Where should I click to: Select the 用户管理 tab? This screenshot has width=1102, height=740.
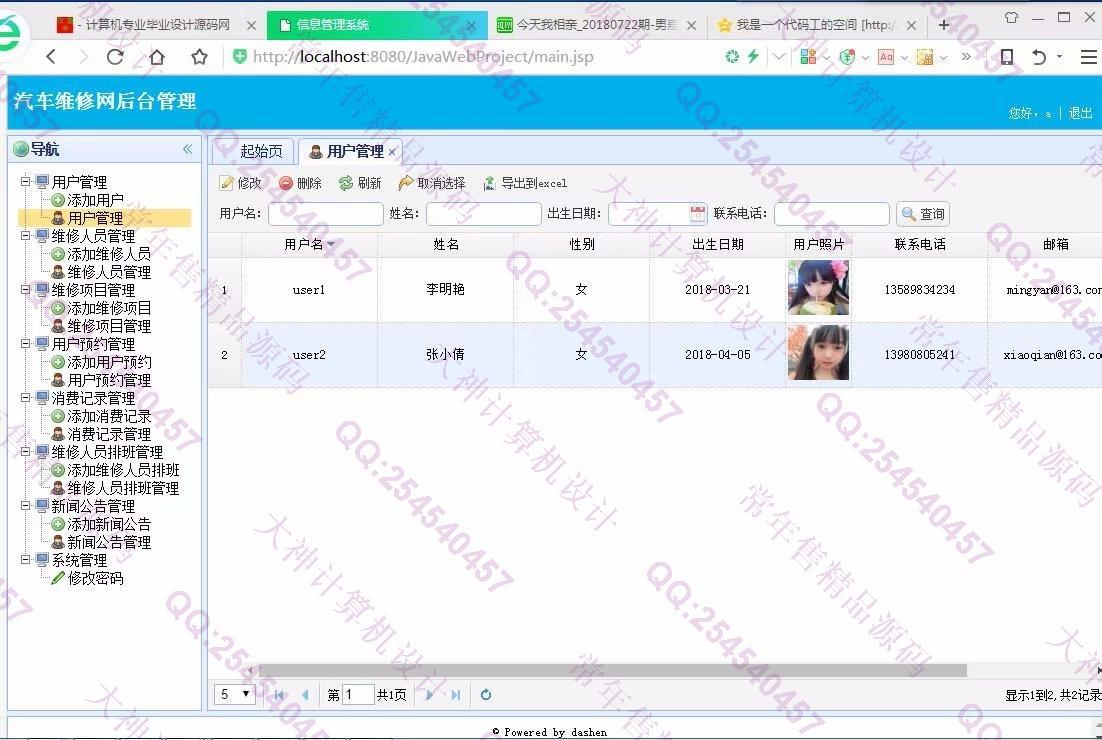(348, 151)
